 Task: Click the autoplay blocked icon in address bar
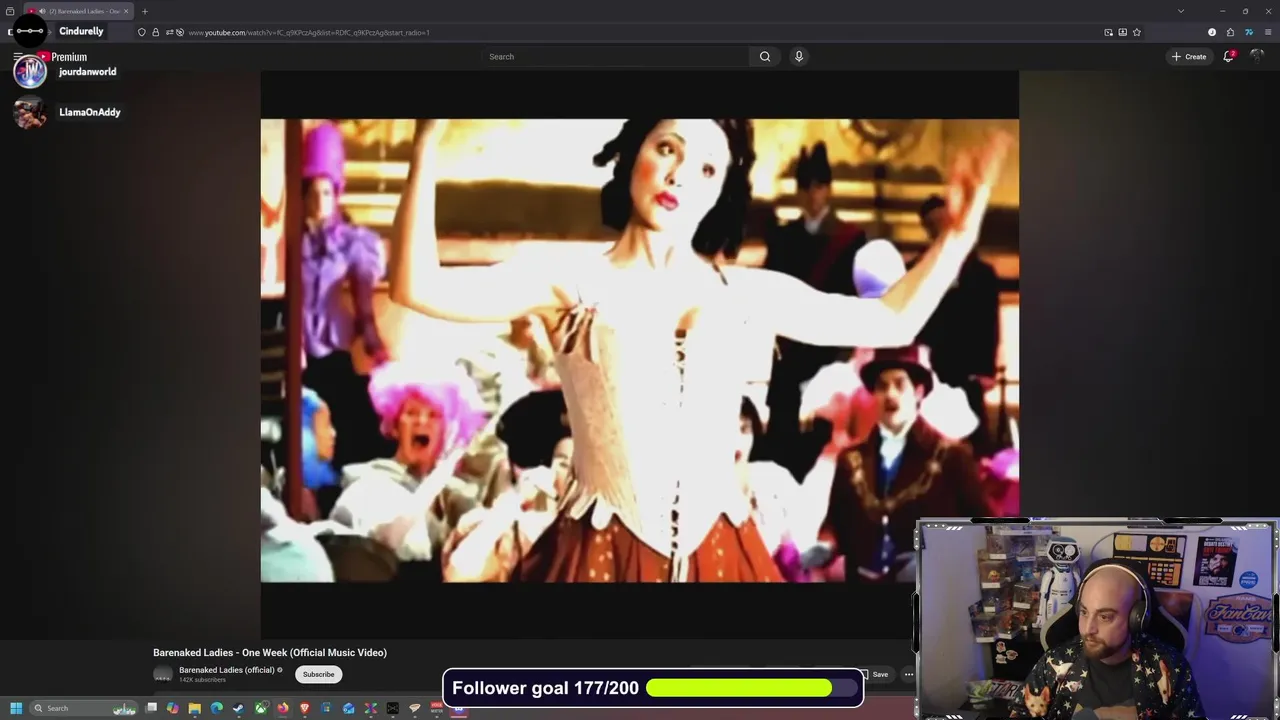pyautogui.click(x=179, y=32)
